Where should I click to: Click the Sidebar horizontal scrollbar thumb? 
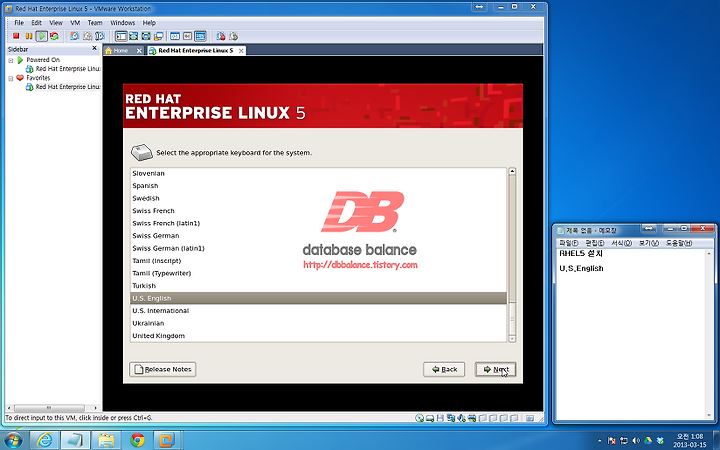(x=49, y=407)
